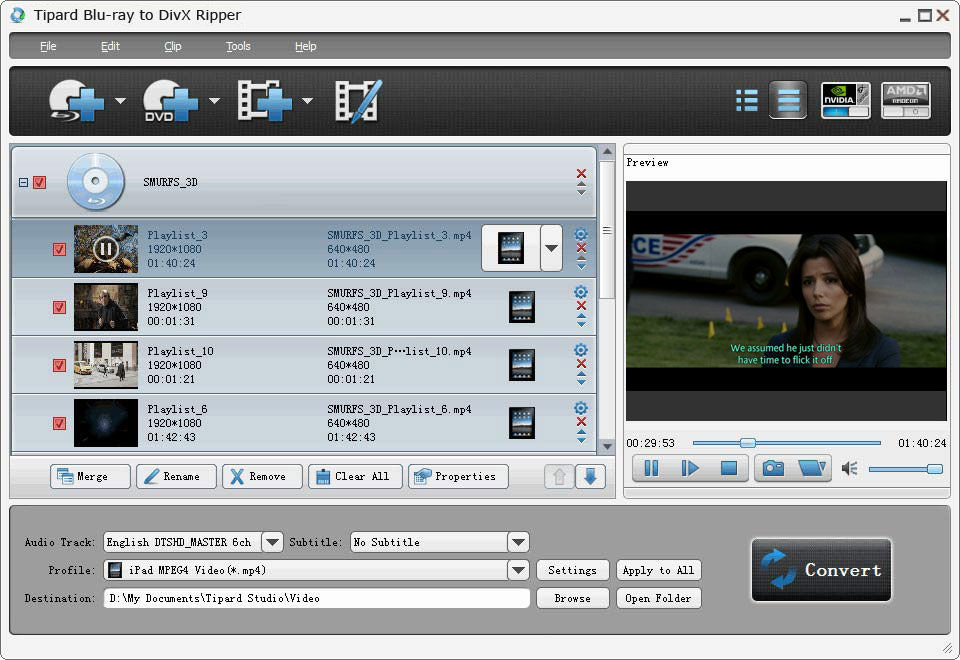
Task: Click the iPad profile icon for Playlist_6
Action: pyautogui.click(x=522, y=423)
